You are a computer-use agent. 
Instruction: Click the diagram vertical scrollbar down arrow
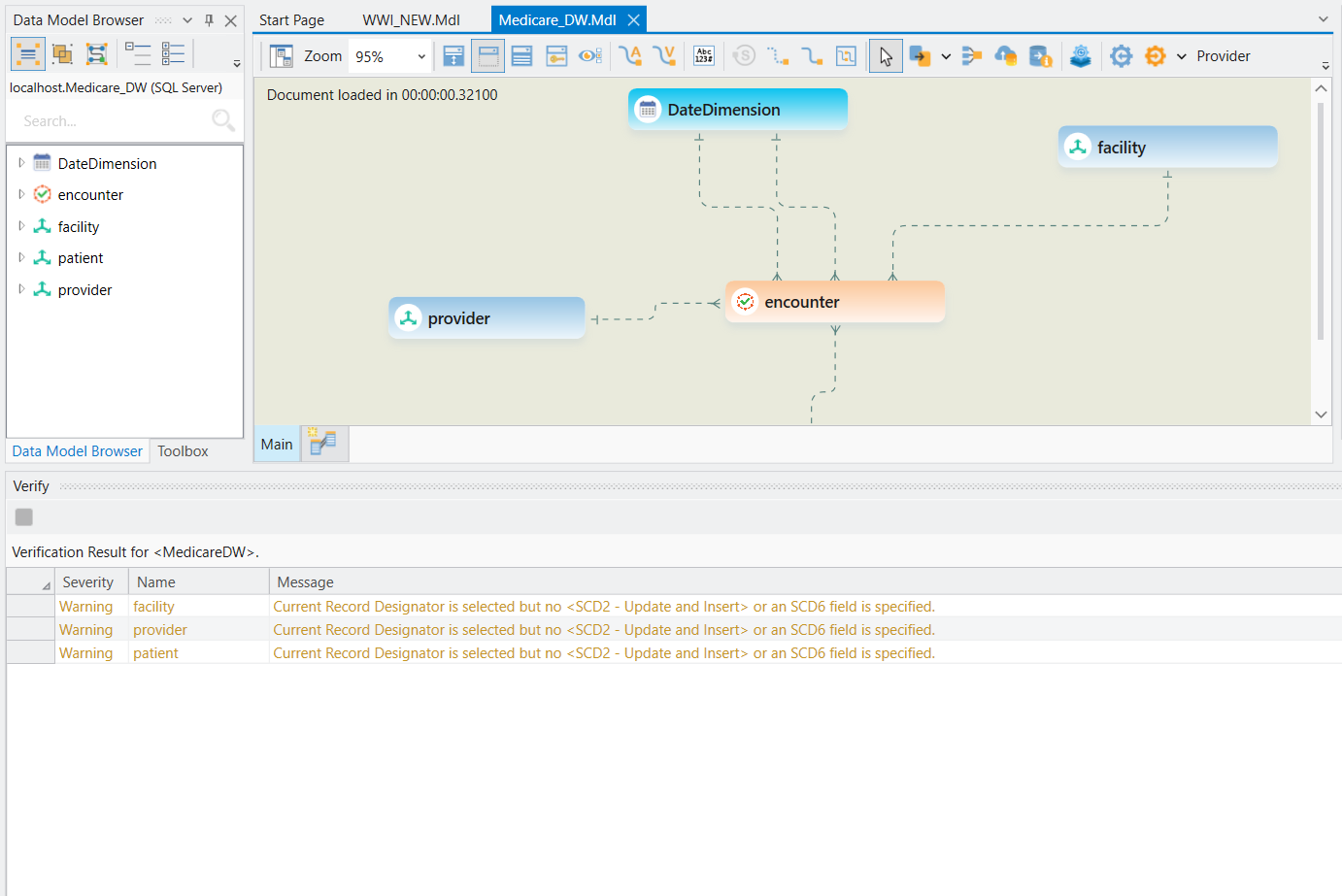click(1321, 415)
